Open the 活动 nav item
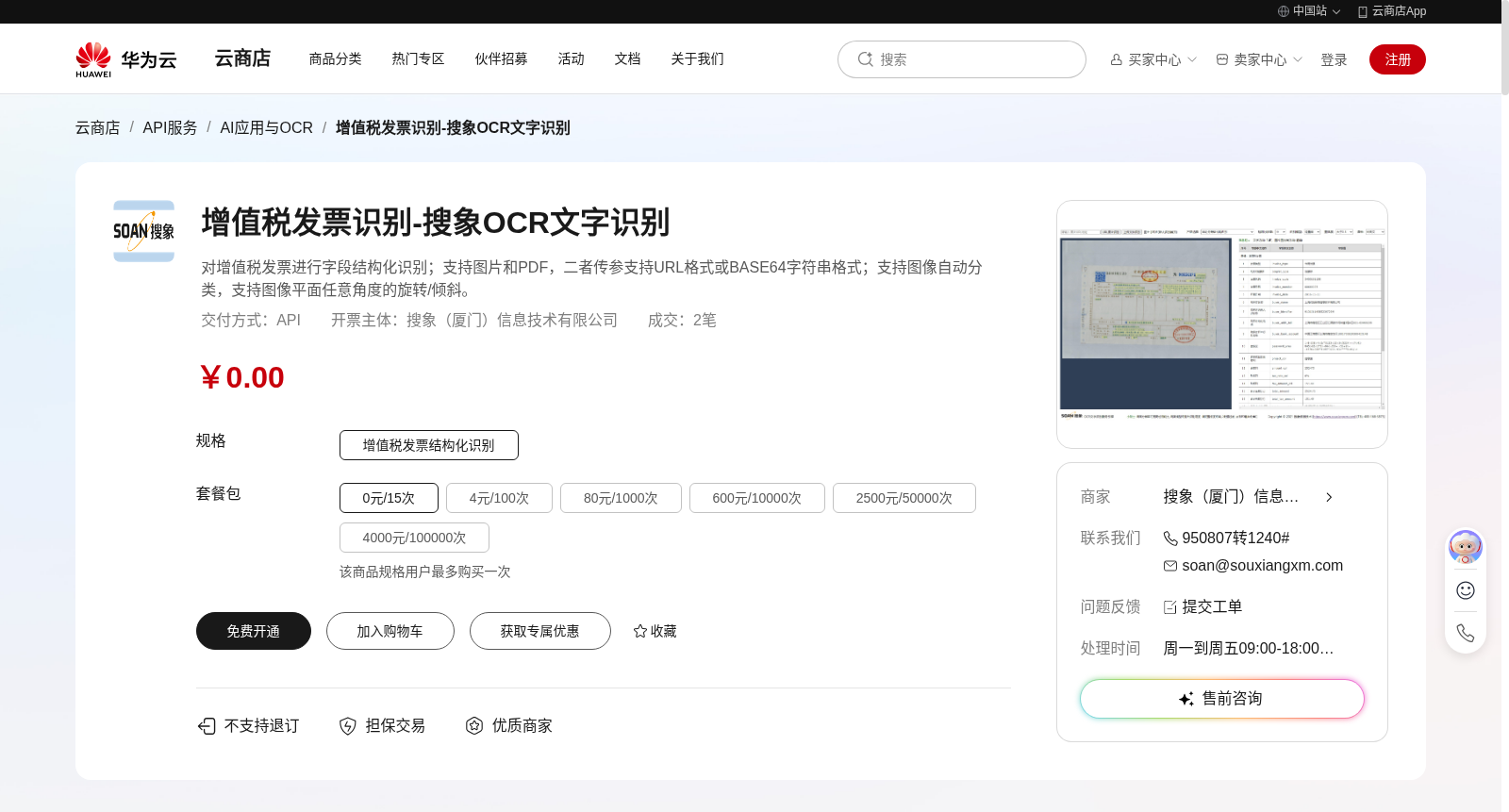Image resolution: width=1509 pixels, height=812 pixels. 572,58
